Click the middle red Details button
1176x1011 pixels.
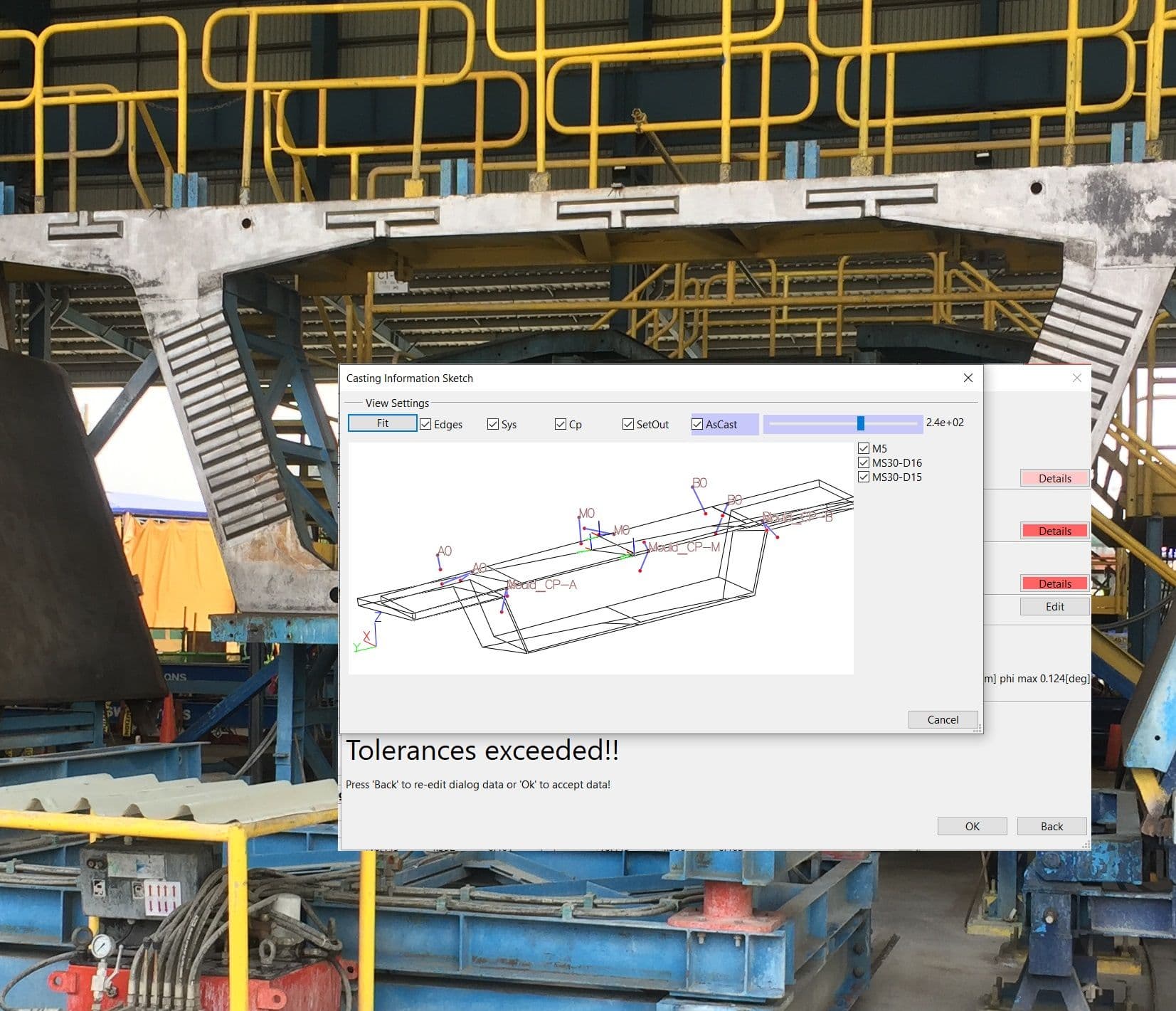1054,531
